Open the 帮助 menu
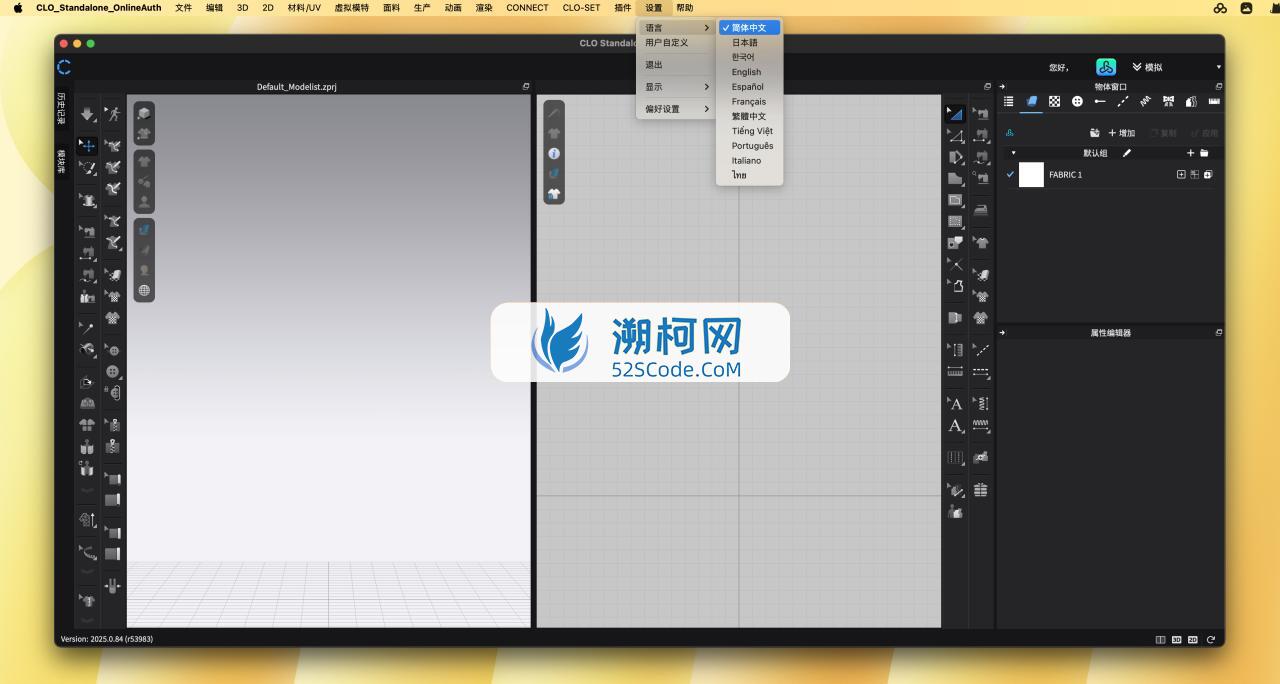 [685, 8]
